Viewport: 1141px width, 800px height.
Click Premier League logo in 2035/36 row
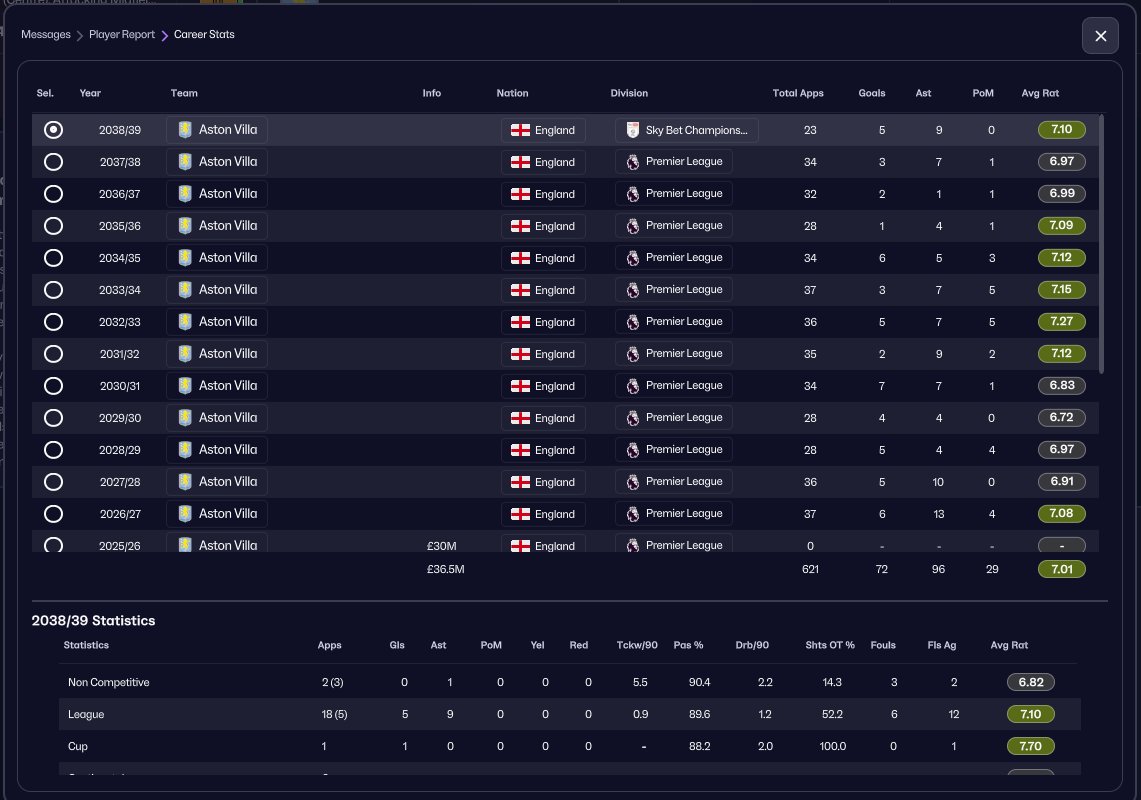click(x=633, y=226)
